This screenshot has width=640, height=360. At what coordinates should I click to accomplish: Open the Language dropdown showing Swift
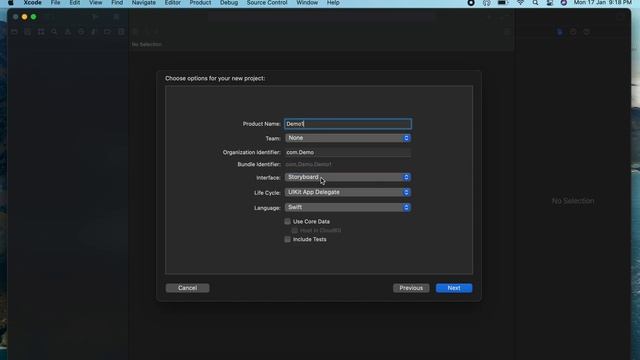[348, 207]
